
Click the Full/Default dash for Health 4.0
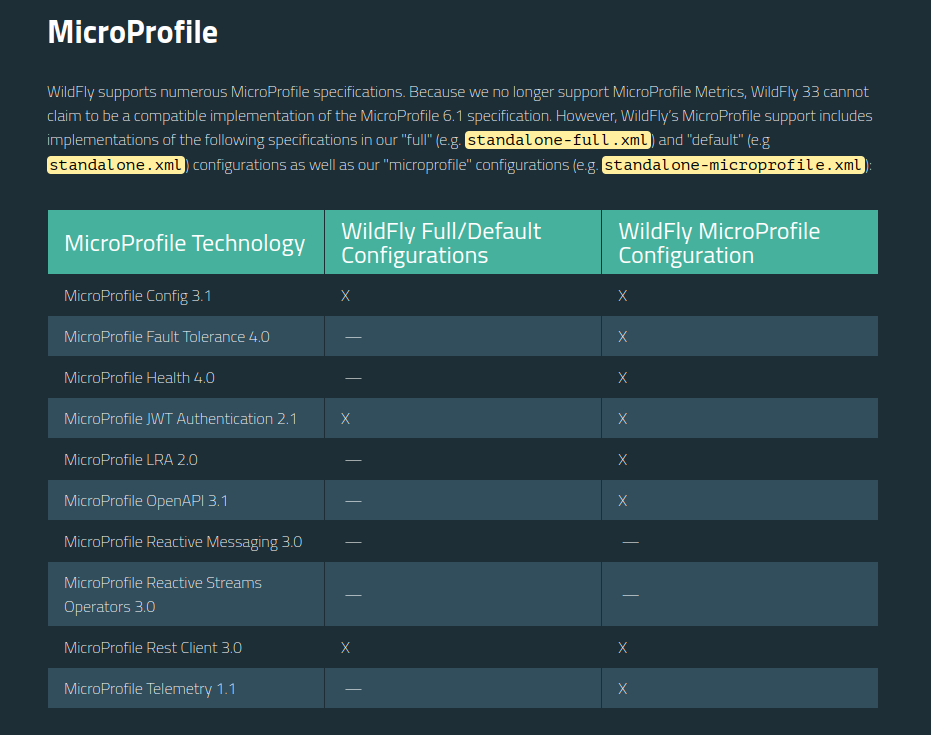click(x=353, y=378)
